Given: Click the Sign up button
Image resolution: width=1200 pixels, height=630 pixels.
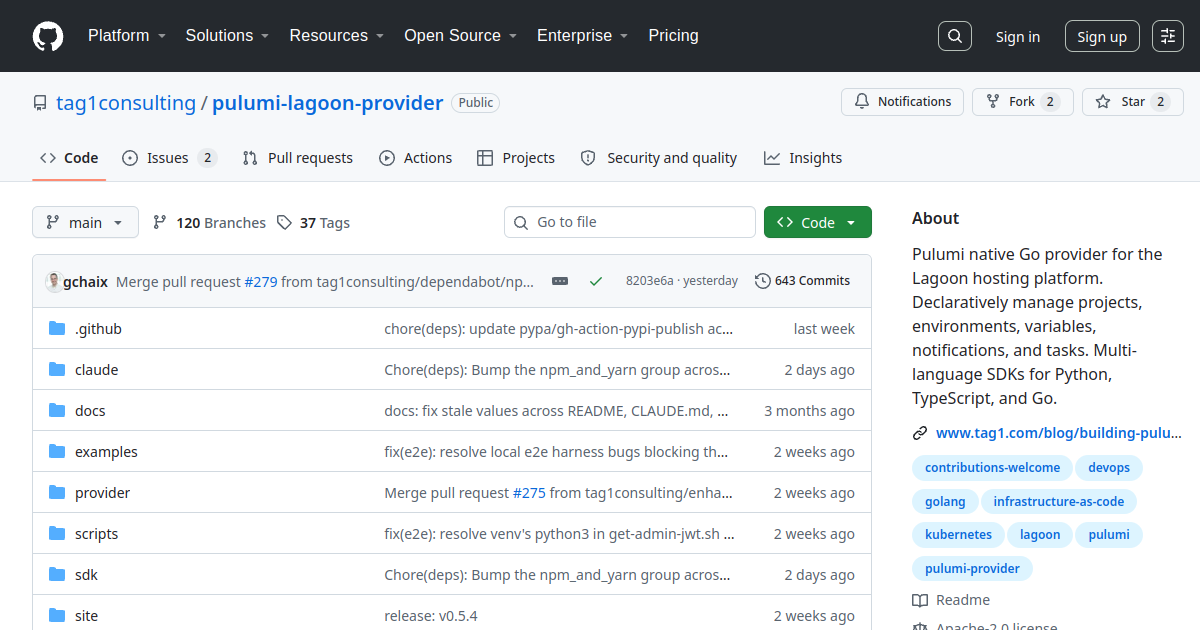Looking at the screenshot, I should pos(1102,37).
